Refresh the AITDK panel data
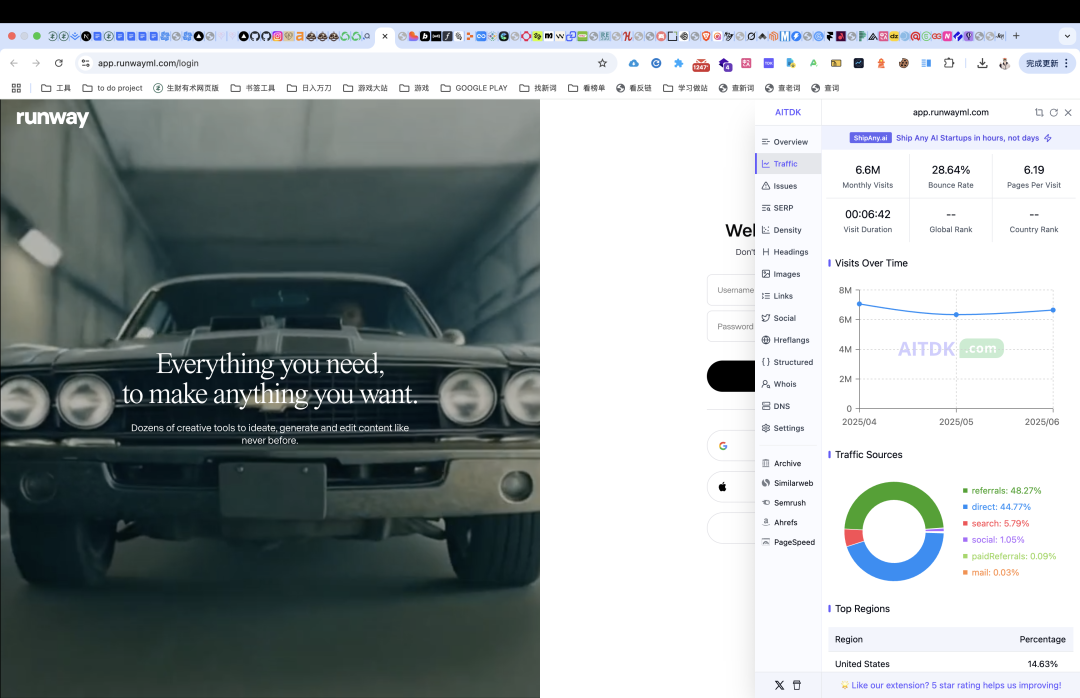The height and width of the screenshot is (698, 1080). (x=1053, y=112)
